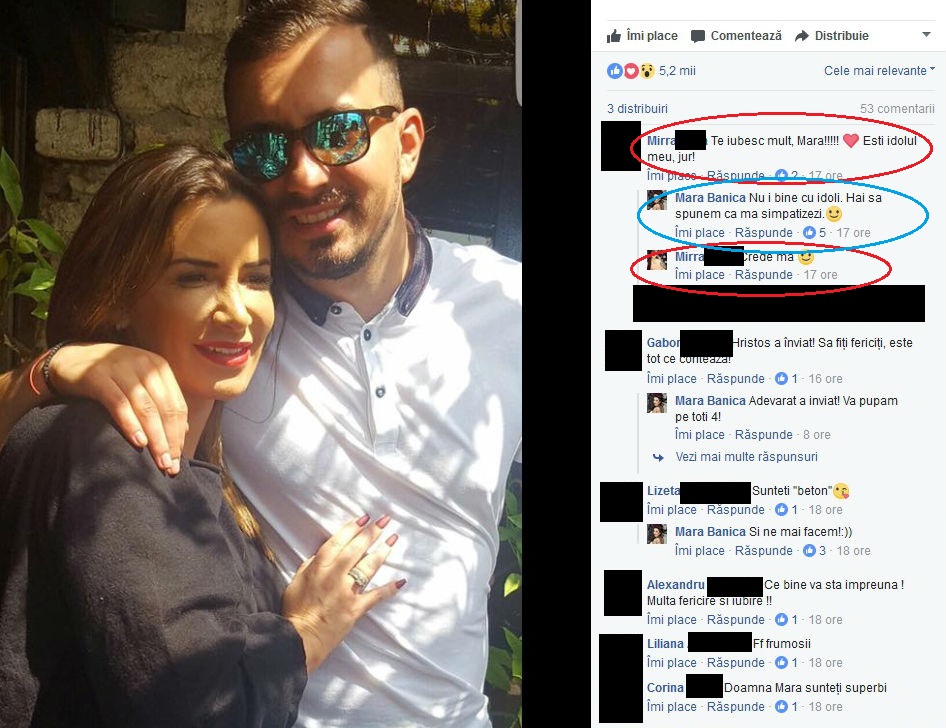Expand Vezi mai multe răspunsuri replies
This screenshot has height=728, width=946.
click(746, 457)
